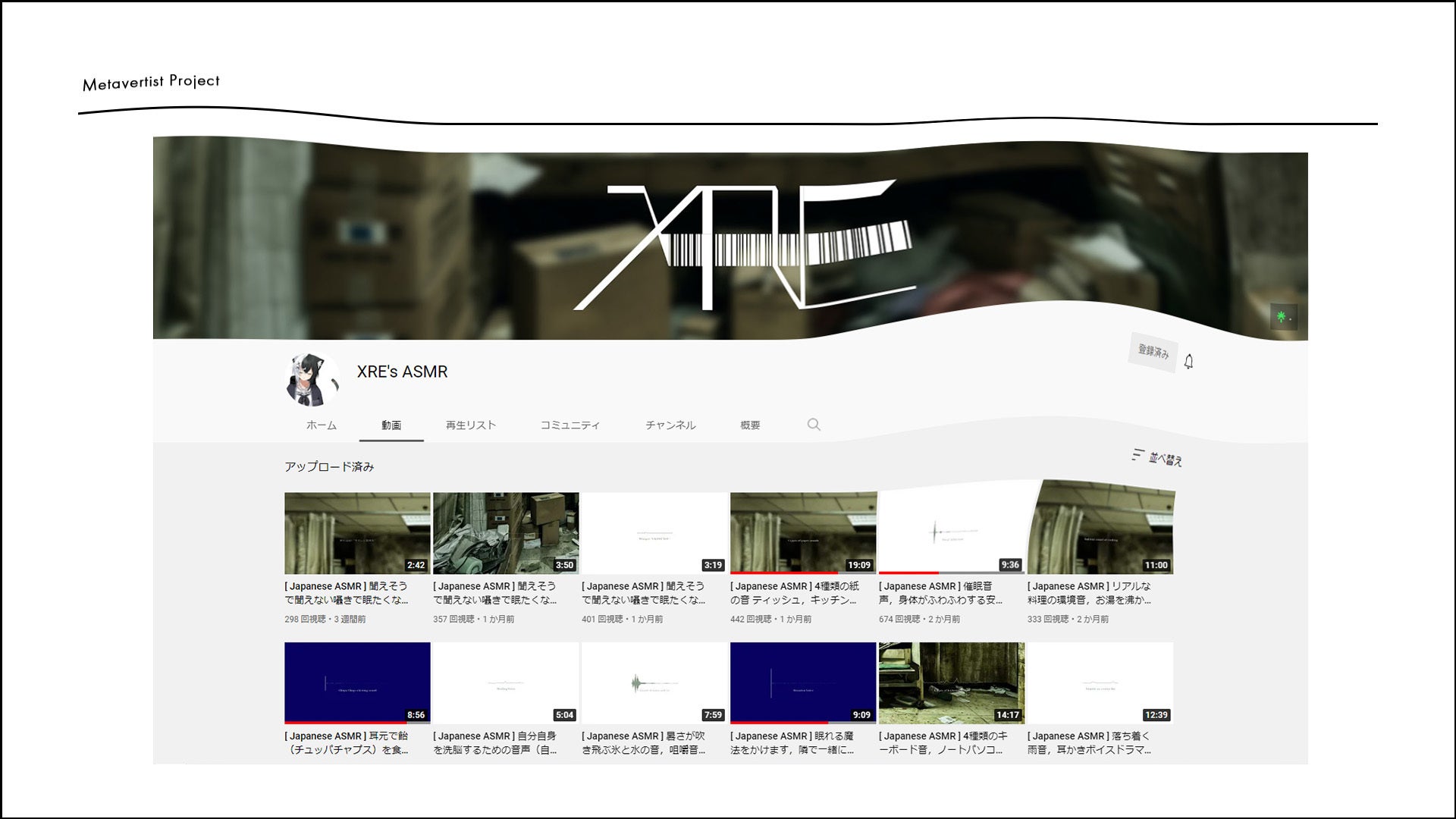The width and height of the screenshot is (1456, 819).
Task: Open the 概要 tab
Action: pyautogui.click(x=750, y=425)
